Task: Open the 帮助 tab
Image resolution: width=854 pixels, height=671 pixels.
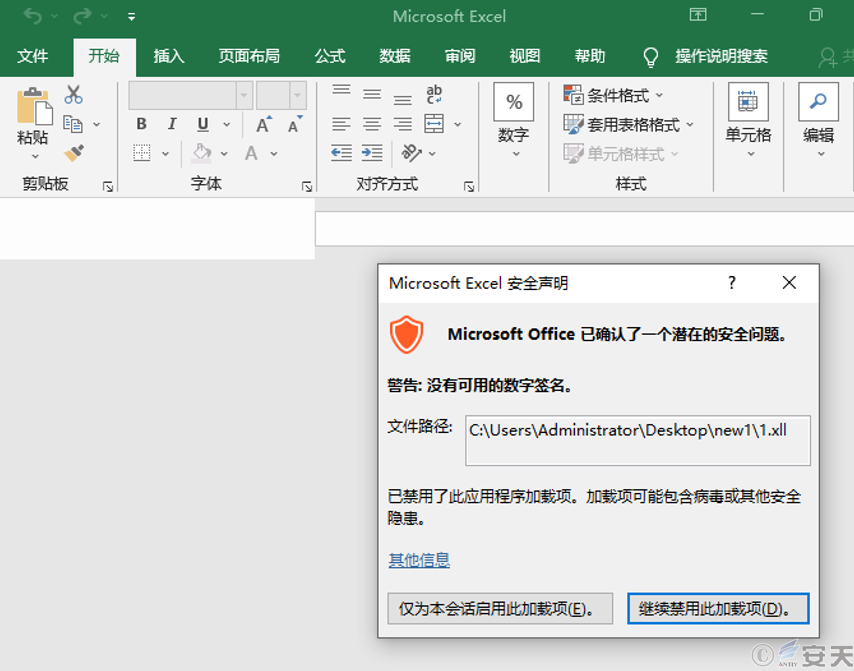Action: [x=590, y=56]
